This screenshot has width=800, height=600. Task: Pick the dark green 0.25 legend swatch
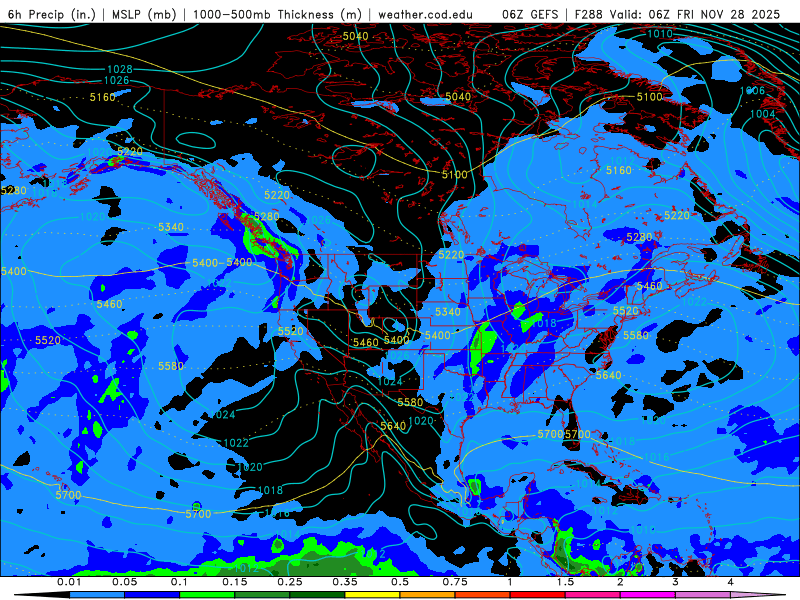click(317, 595)
